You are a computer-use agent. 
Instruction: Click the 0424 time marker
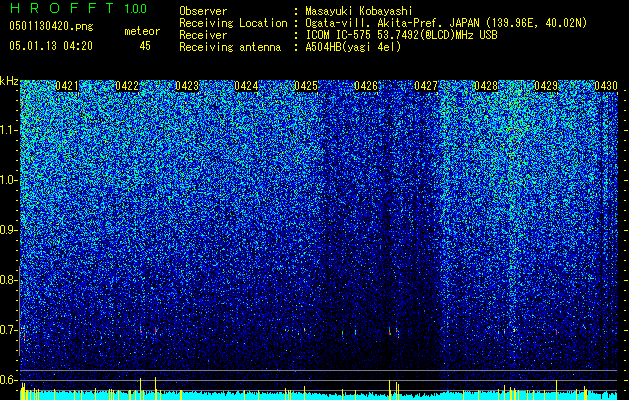(x=246, y=86)
